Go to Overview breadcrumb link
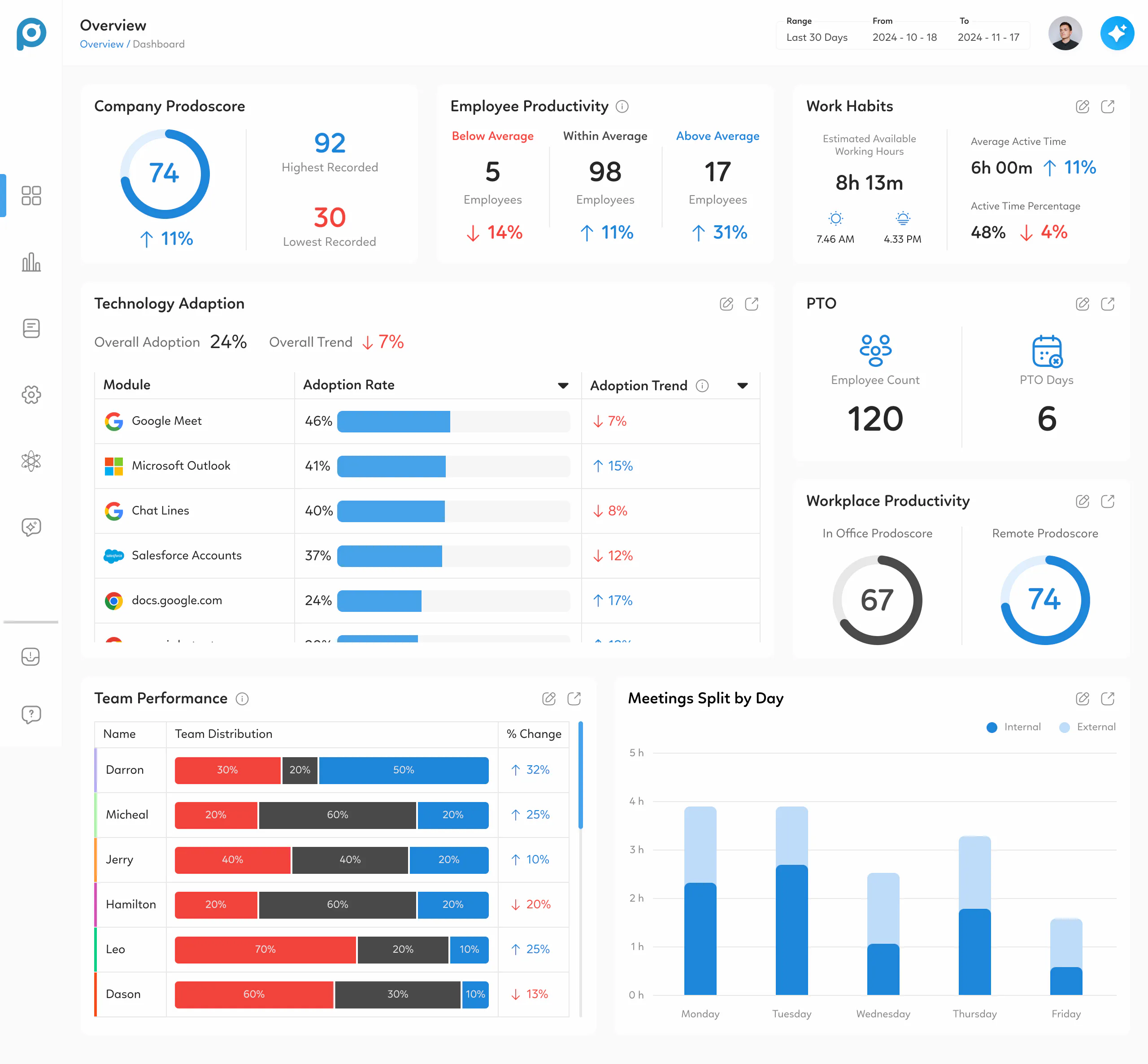1148x1064 pixels. click(x=101, y=44)
